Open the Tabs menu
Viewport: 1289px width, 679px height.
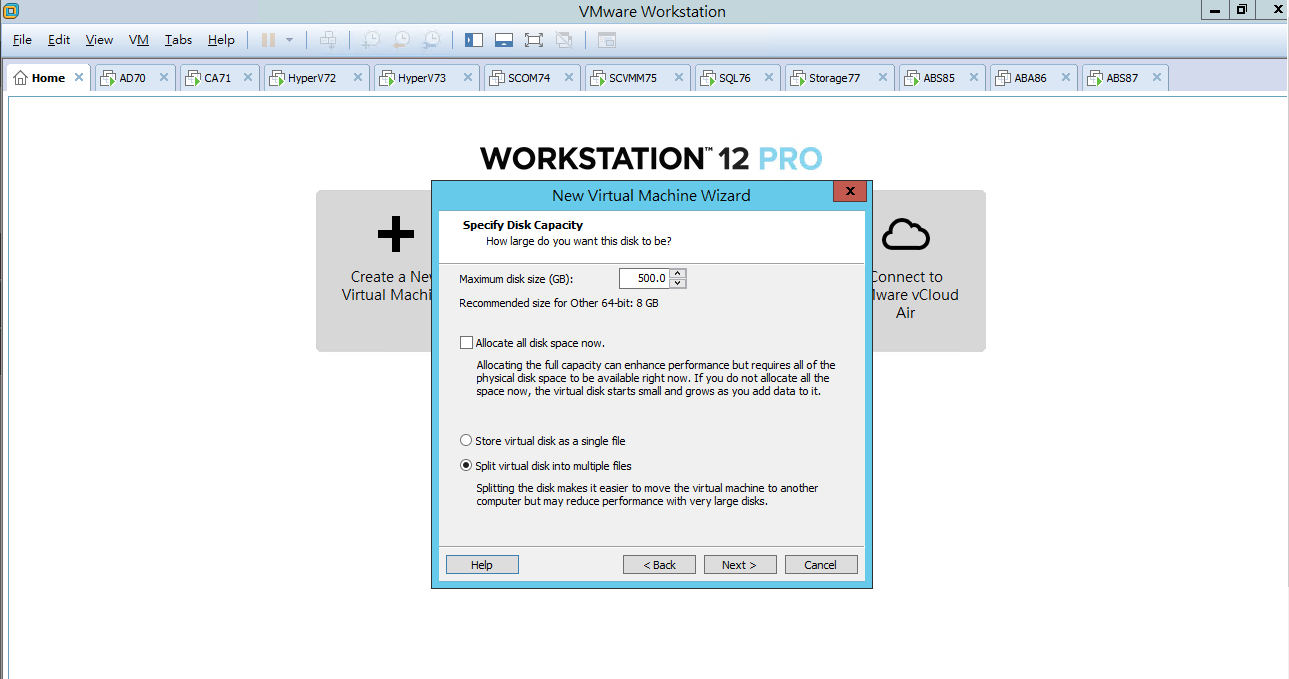coord(178,40)
